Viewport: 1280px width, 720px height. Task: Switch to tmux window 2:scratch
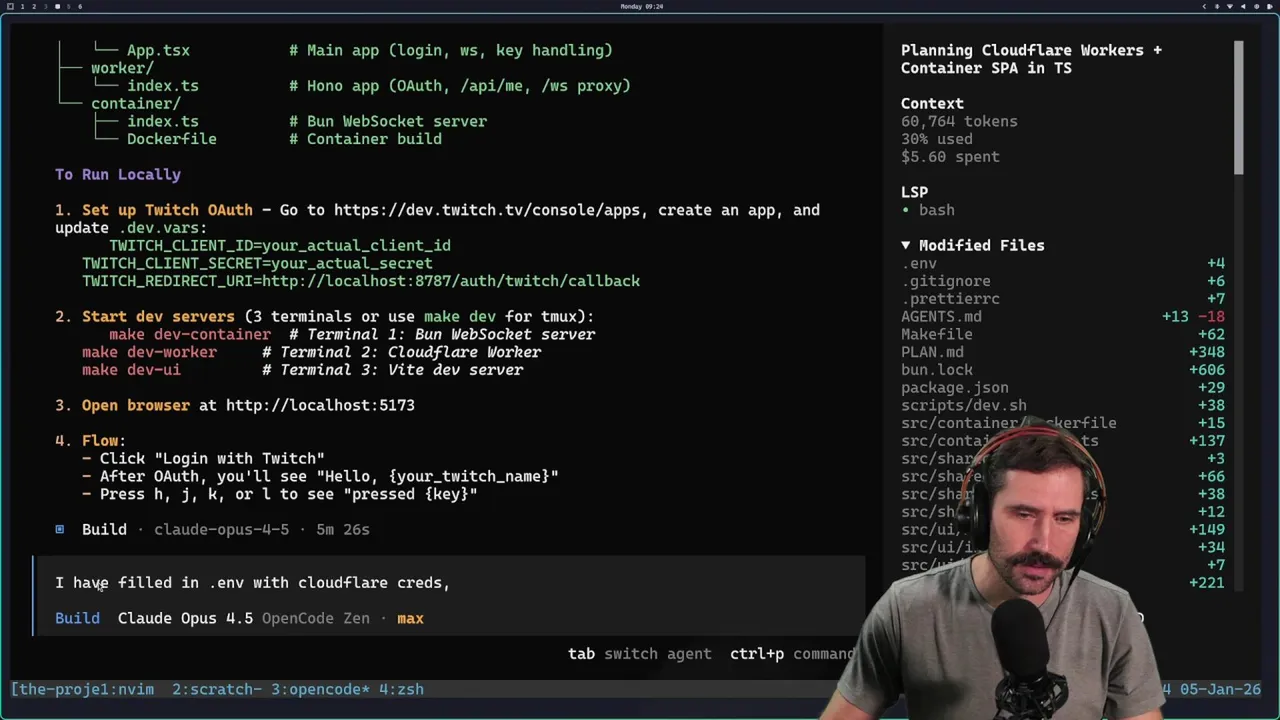pyautogui.click(x=217, y=689)
